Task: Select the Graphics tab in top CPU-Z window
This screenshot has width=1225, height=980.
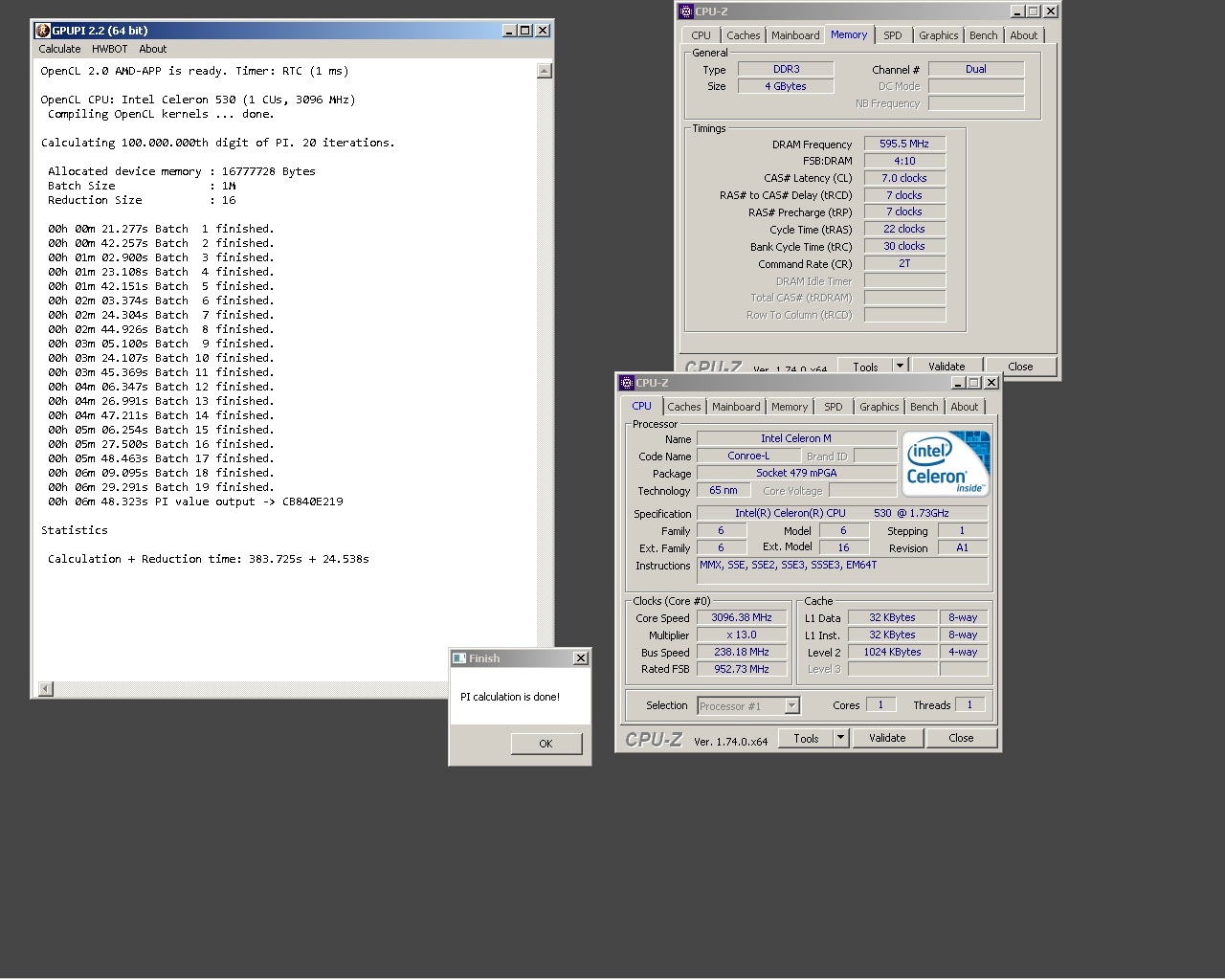Action: [x=939, y=35]
